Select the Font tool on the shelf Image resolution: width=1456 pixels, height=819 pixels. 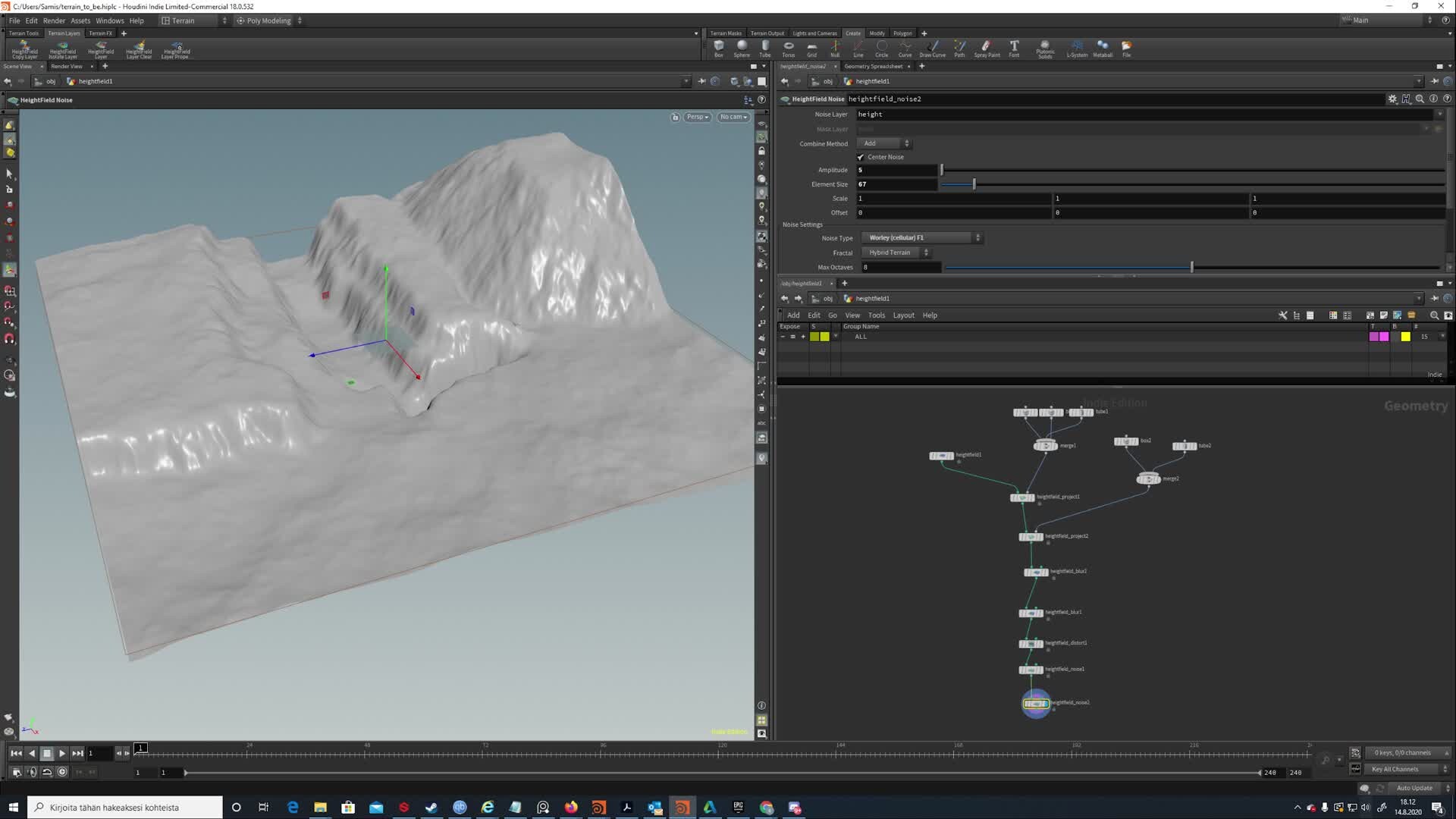[x=1014, y=49]
